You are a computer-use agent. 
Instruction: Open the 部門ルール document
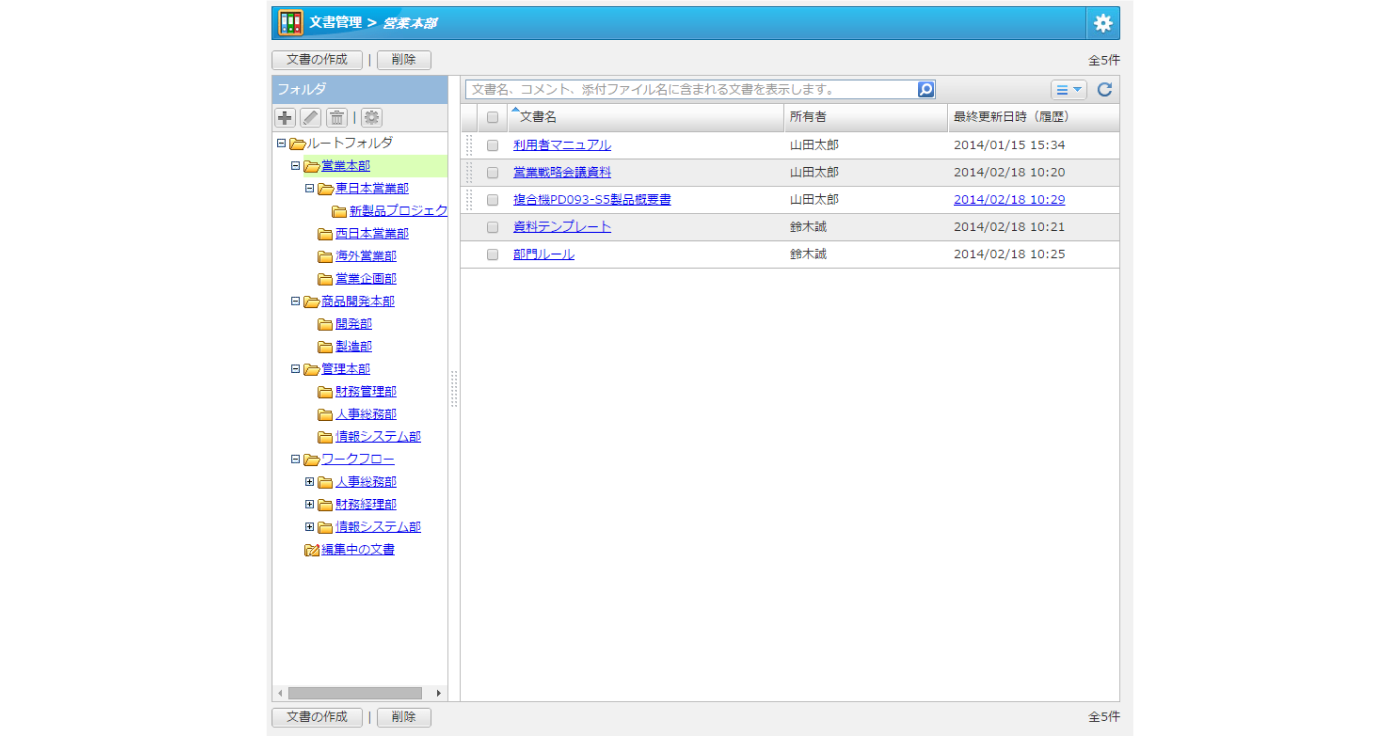coord(544,254)
